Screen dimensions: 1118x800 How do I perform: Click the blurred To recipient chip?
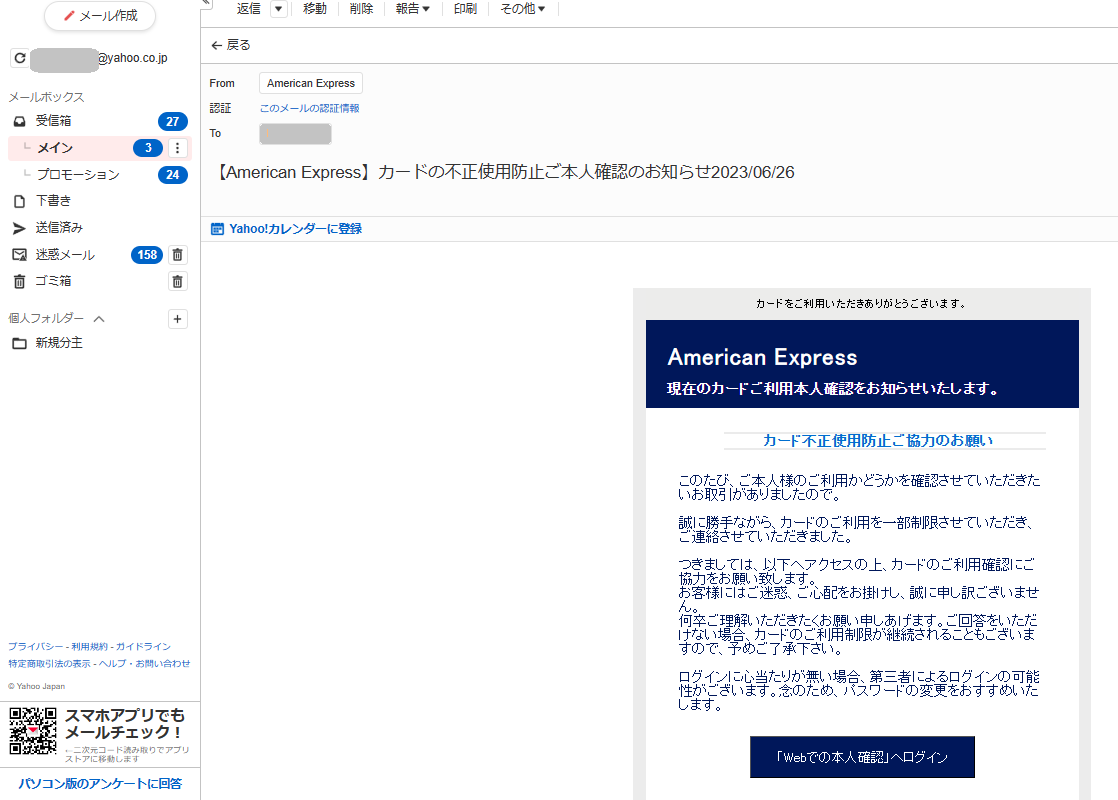click(295, 133)
